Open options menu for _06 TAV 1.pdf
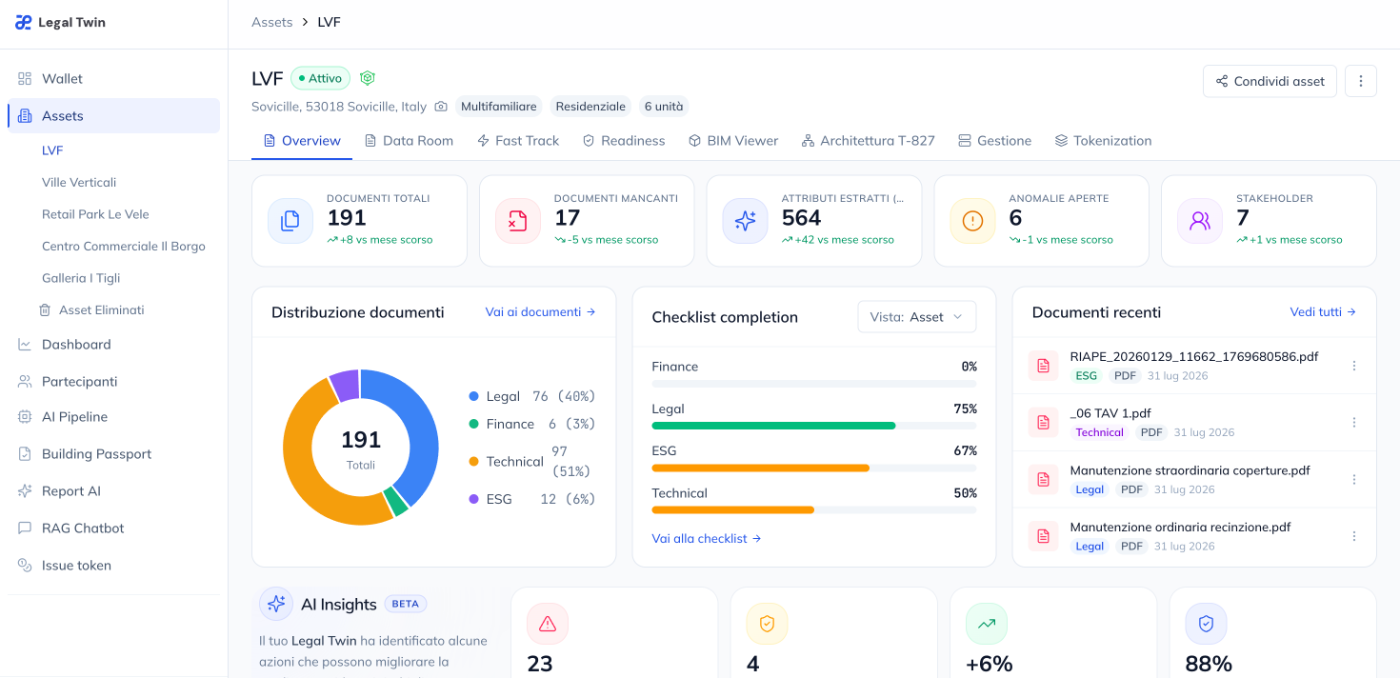 pos(1354,423)
